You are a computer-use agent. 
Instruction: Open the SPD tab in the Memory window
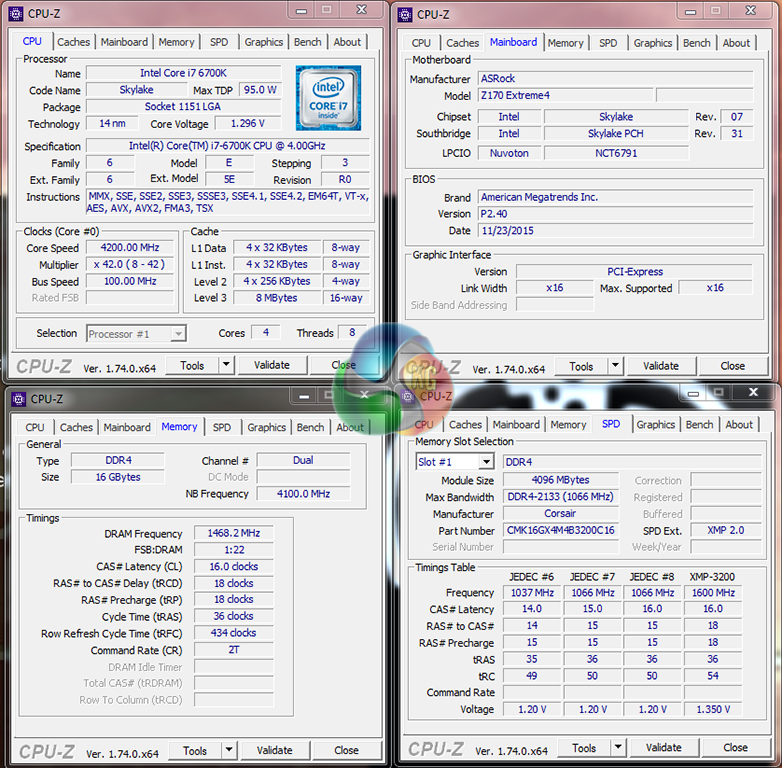(222, 428)
